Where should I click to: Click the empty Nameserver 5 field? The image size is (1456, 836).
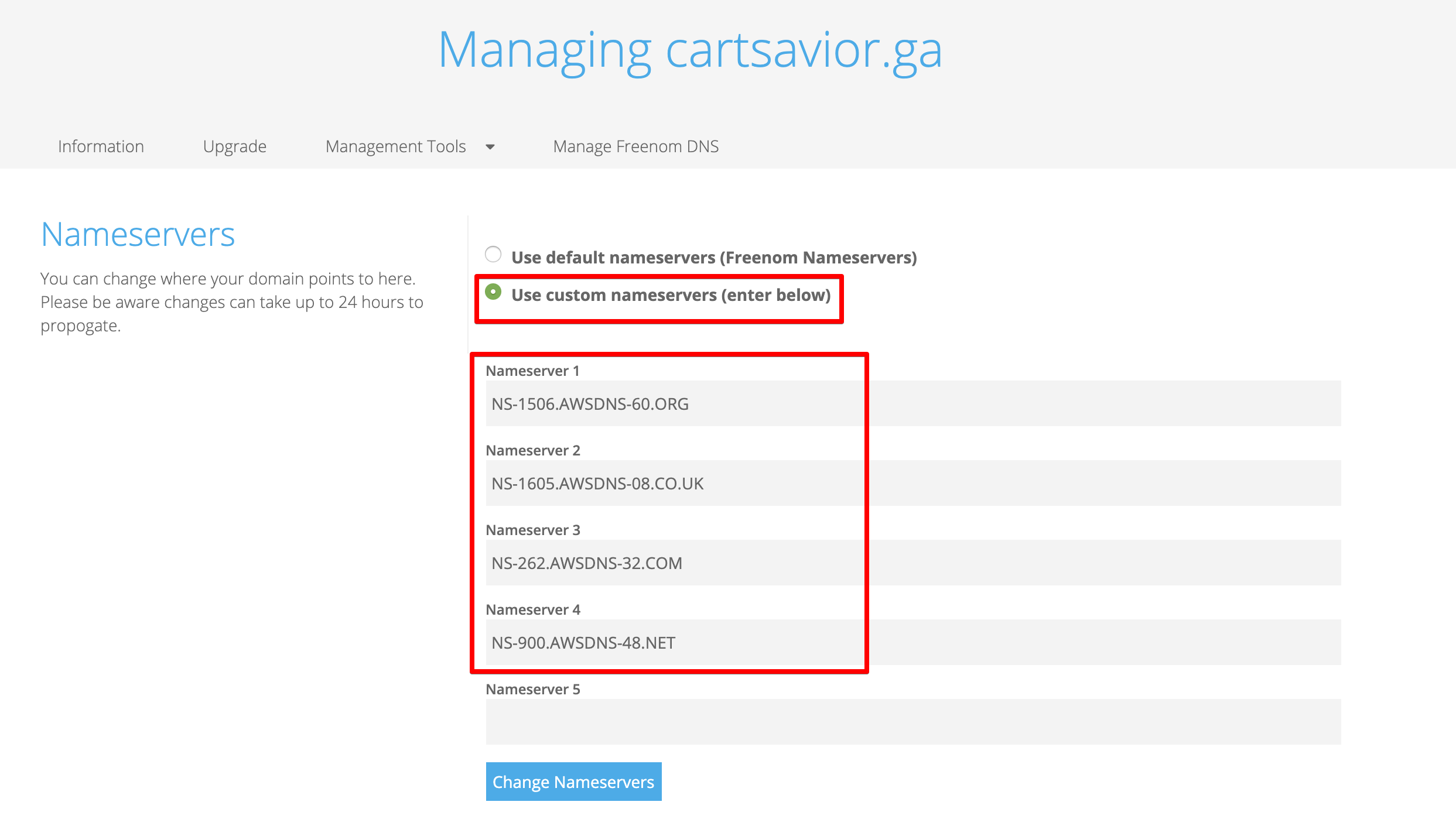point(912,722)
